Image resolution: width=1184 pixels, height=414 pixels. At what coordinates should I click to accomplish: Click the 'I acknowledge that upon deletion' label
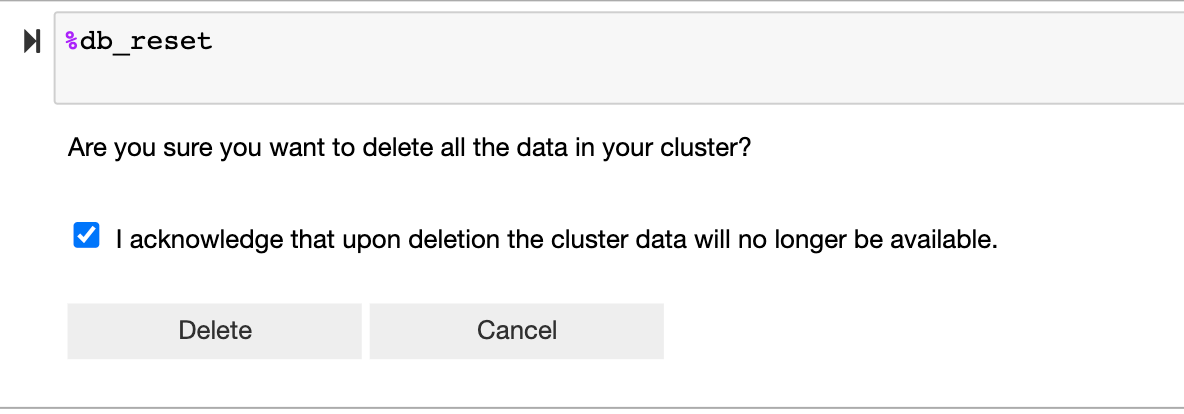click(556, 240)
